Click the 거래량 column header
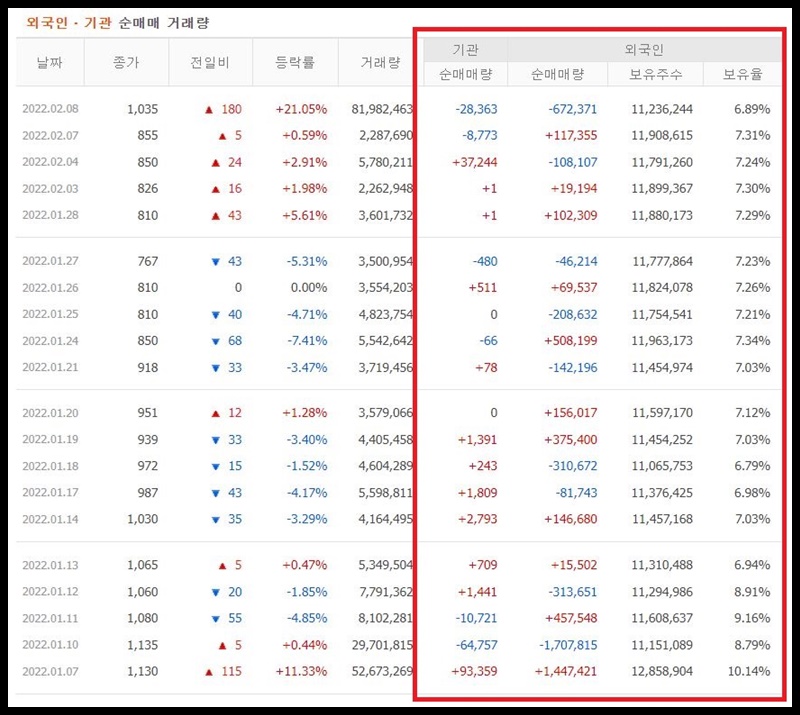Viewport: 800px width, 715px height. [x=380, y=63]
